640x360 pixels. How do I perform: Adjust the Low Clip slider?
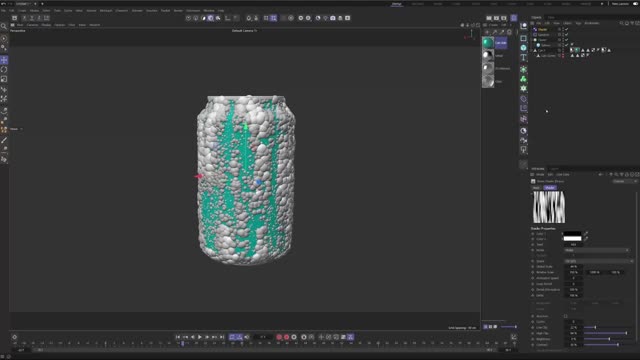click(608, 327)
